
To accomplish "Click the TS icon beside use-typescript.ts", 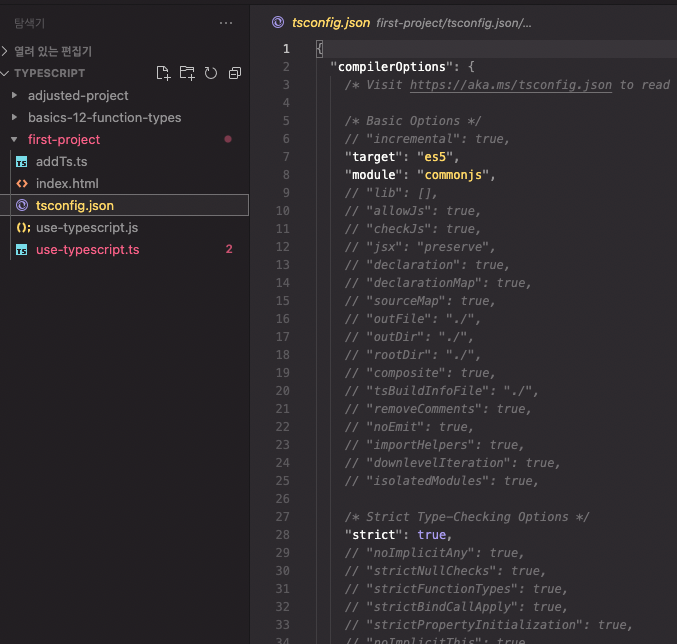I will [x=22, y=250].
